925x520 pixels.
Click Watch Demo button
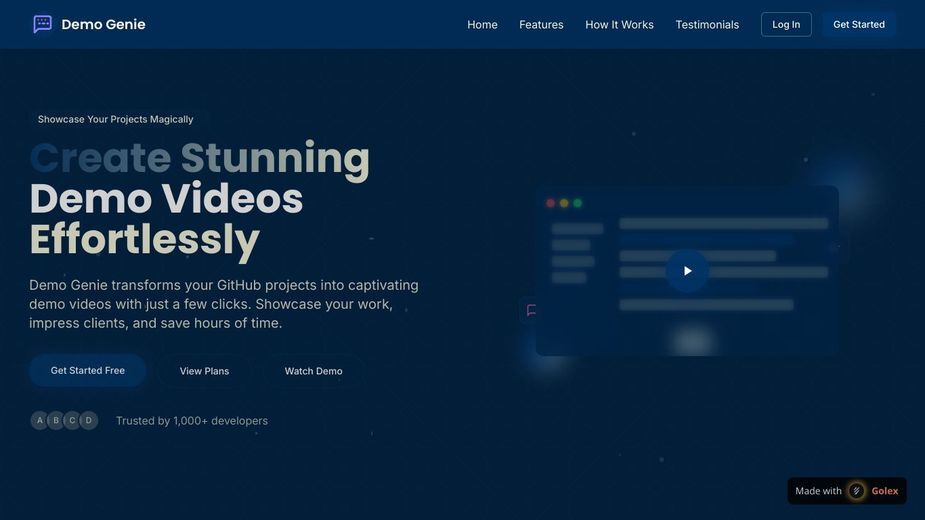[313, 371]
